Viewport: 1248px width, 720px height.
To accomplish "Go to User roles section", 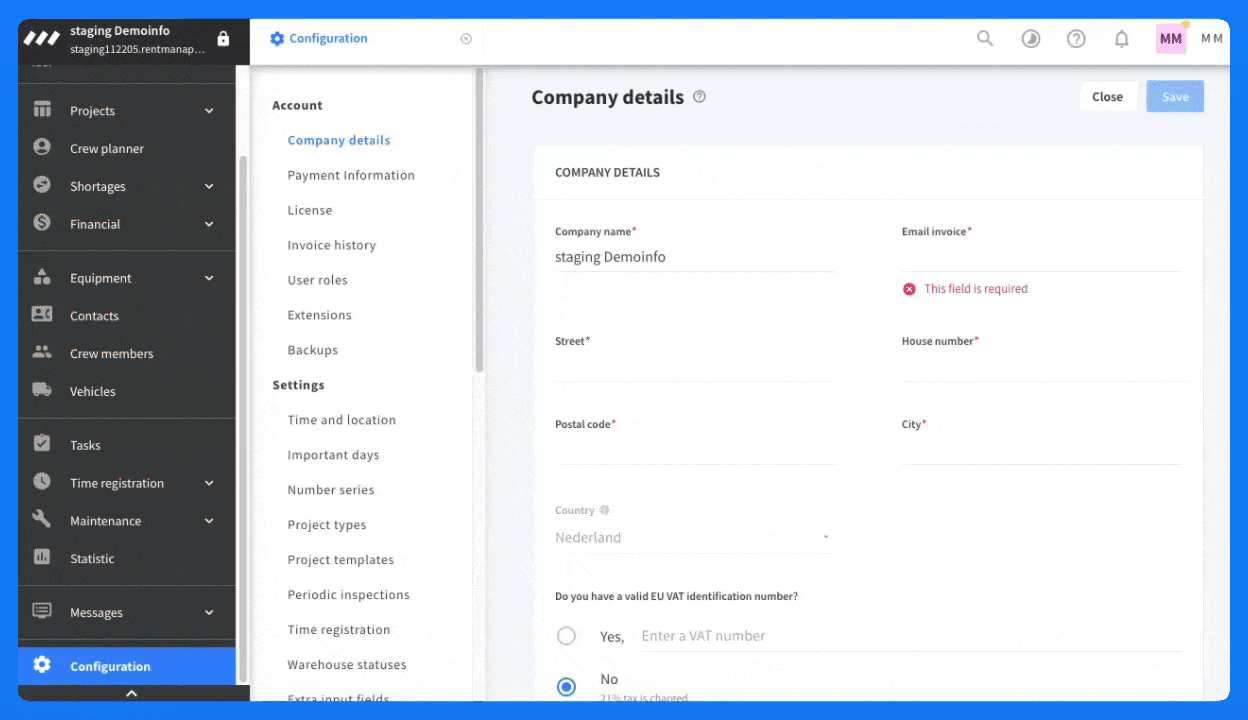I will pos(317,280).
